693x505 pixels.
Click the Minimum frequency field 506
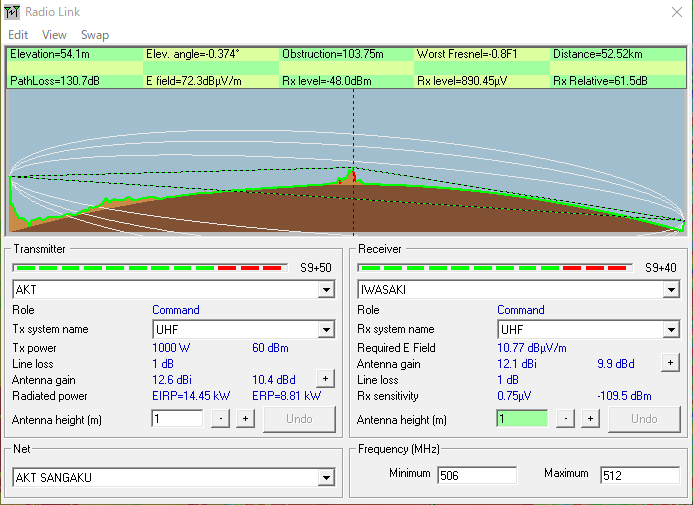pos(477,475)
